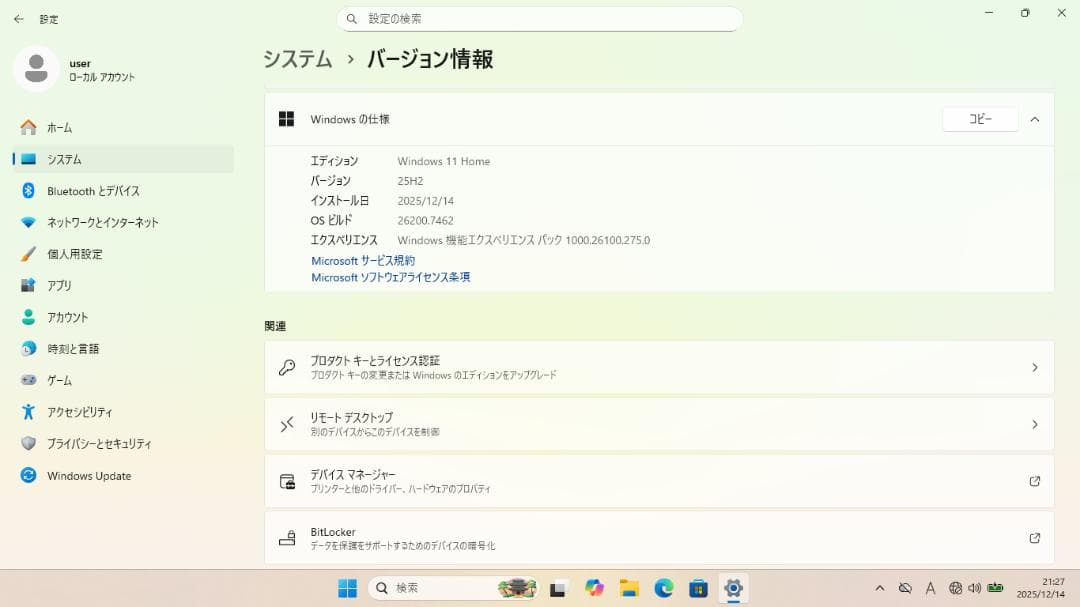Click the settings search field
This screenshot has width=1080, height=607.
(x=540, y=18)
